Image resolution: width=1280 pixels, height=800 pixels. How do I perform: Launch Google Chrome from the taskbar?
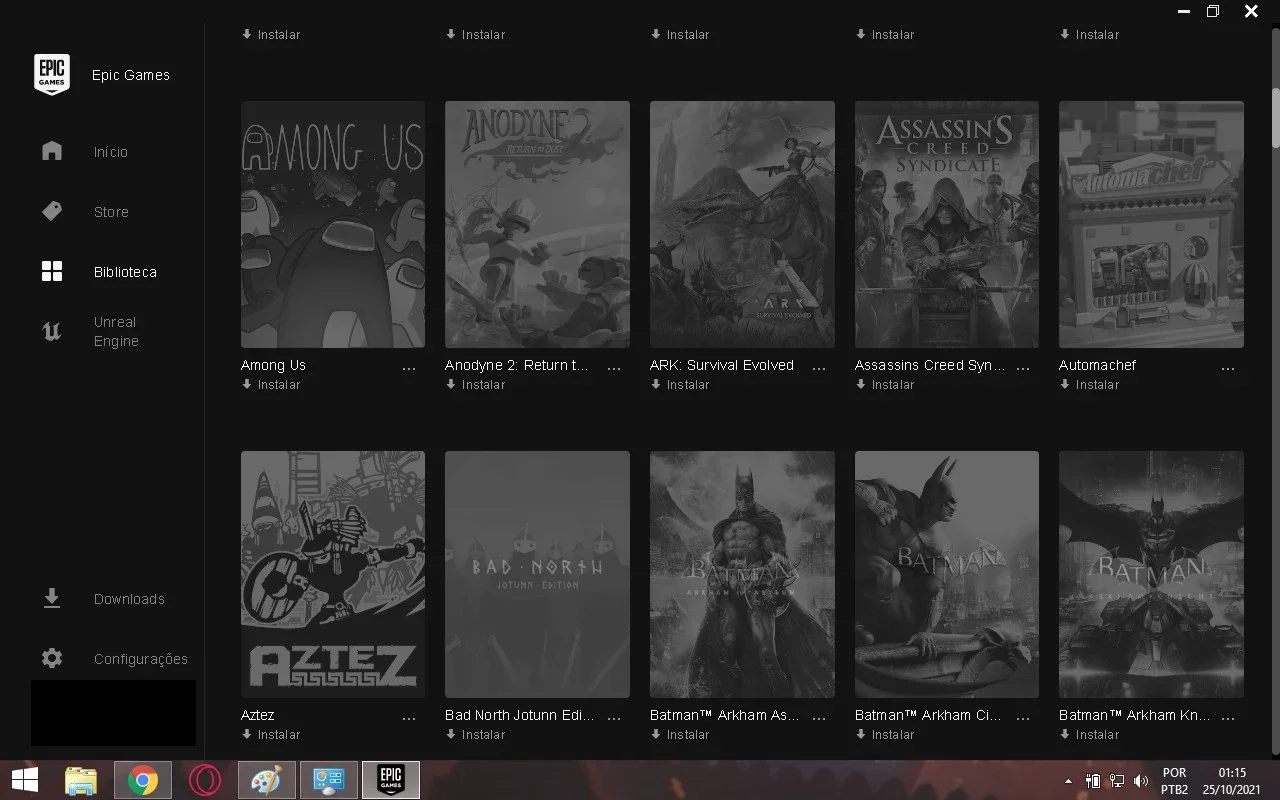[x=142, y=780]
